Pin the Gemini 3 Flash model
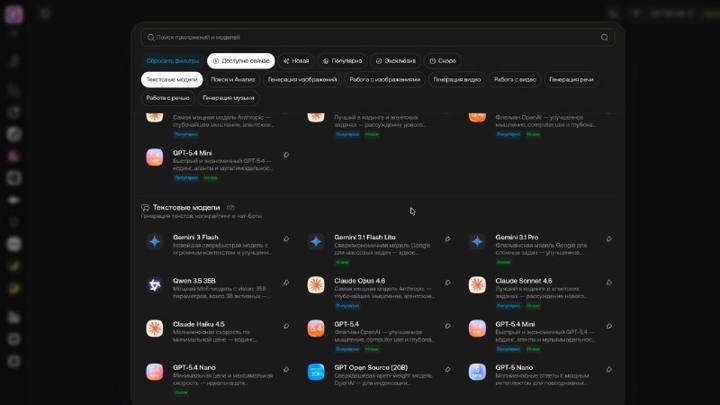 click(286, 239)
